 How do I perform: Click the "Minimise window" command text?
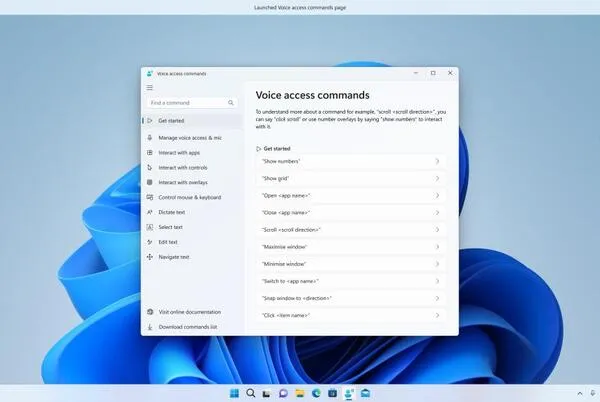(284, 264)
